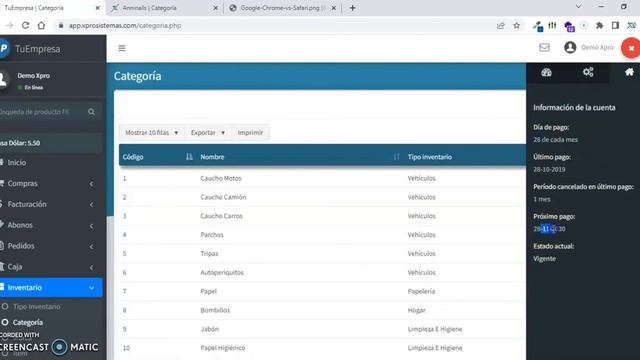Screen dimensions: 640x360
Task: Close the TuEmpresa | Categoría tab
Action: pos(98,8)
